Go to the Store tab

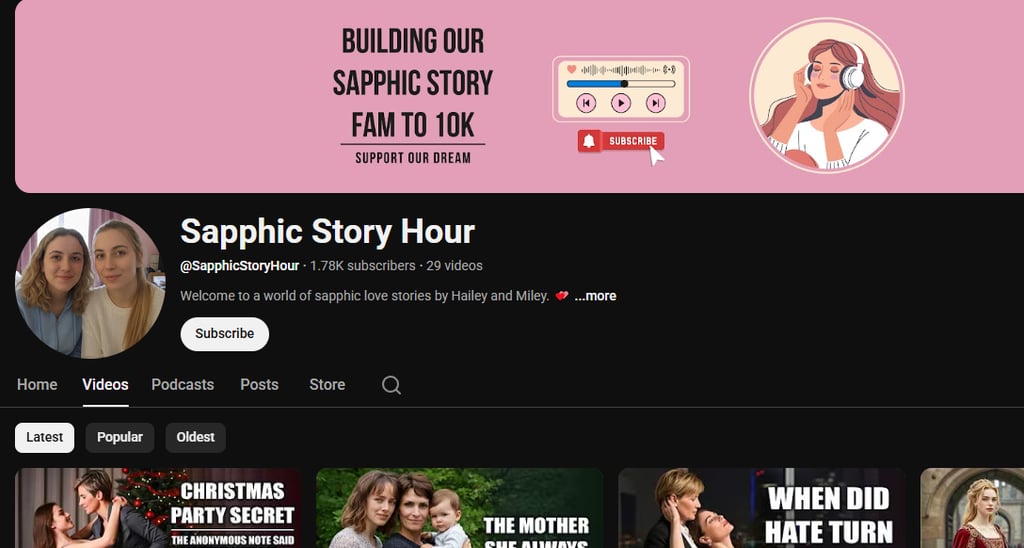pos(327,385)
